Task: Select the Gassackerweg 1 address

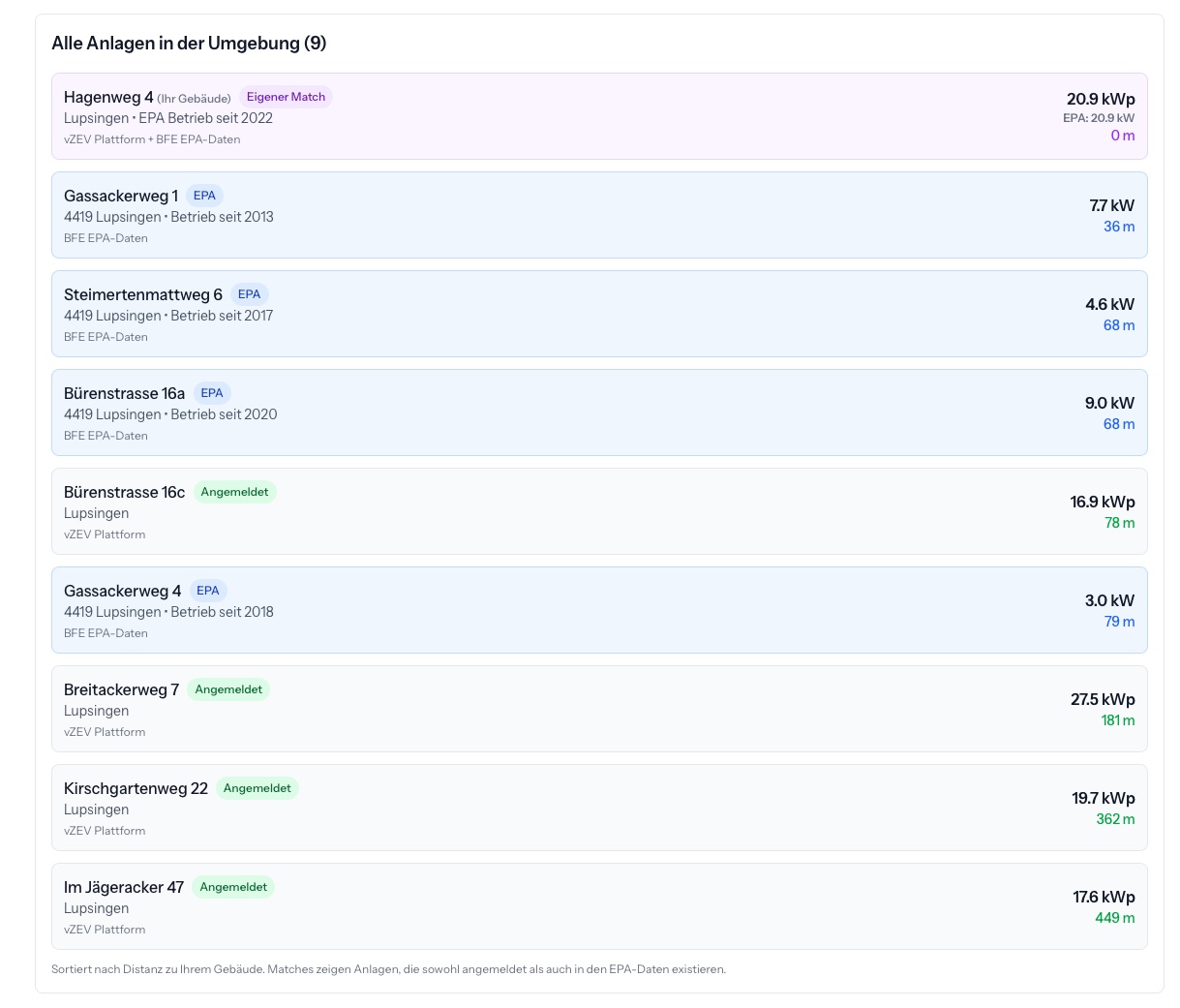Action: pyautogui.click(x=121, y=196)
